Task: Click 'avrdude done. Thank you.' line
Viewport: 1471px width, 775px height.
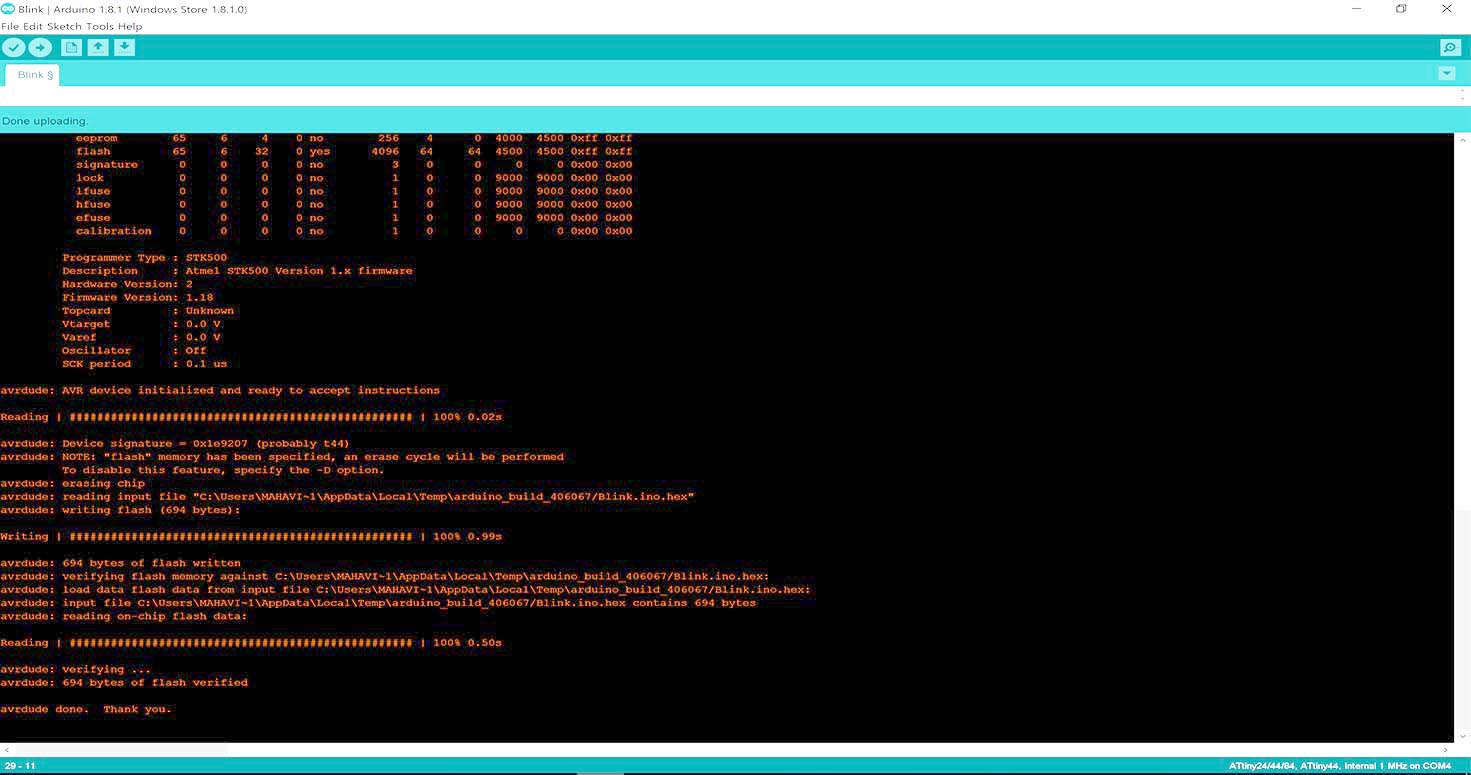Action: click(87, 709)
